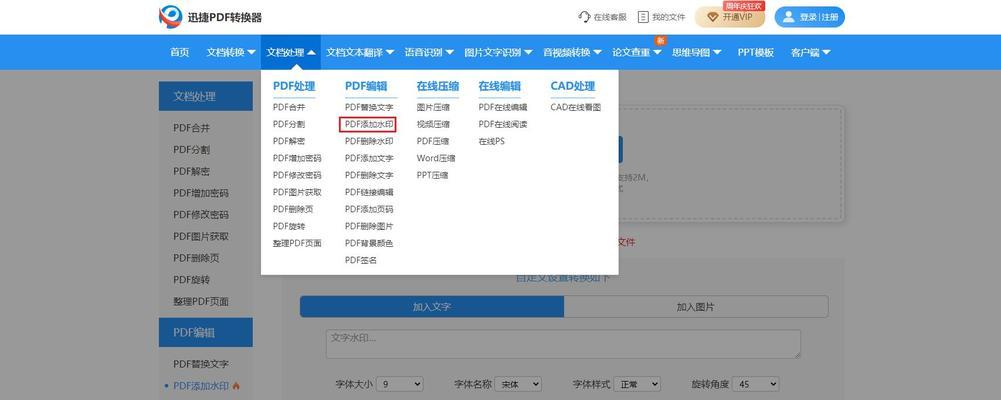Select PDF压缩 in the dropdown menu
This screenshot has width=1001, height=400.
[x=433, y=141]
